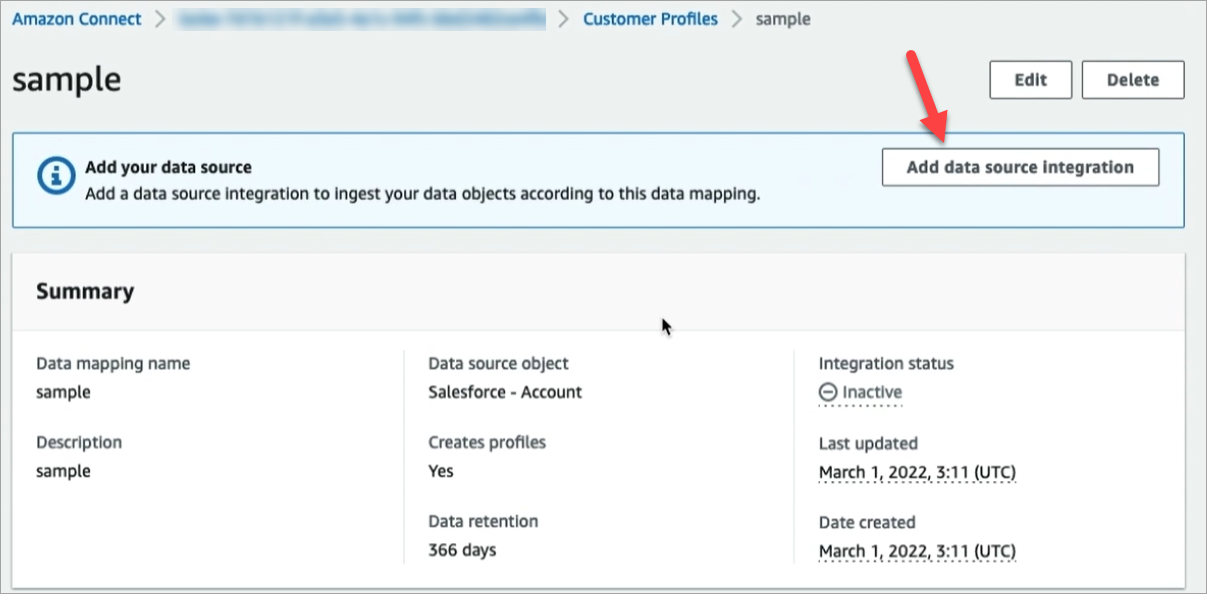Click the Inactive status icon under Integration status
Viewport: 1207px width, 594px height.
pyautogui.click(x=828, y=392)
